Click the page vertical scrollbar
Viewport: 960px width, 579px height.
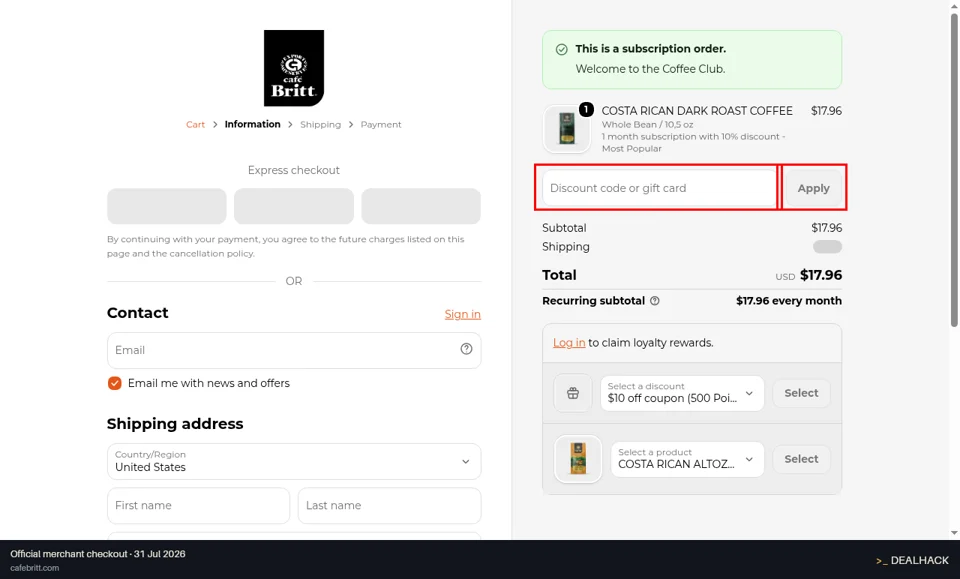pyautogui.click(x=954, y=171)
